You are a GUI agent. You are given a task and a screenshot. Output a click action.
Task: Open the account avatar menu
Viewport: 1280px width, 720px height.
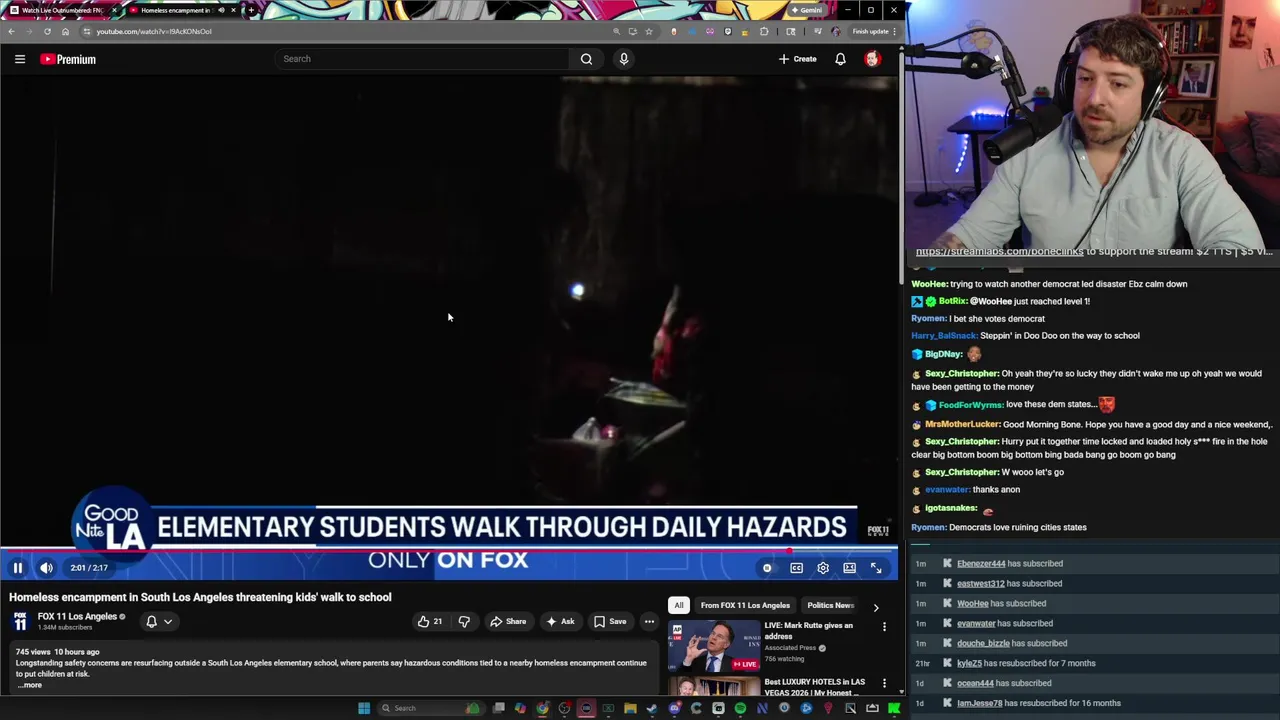click(872, 59)
